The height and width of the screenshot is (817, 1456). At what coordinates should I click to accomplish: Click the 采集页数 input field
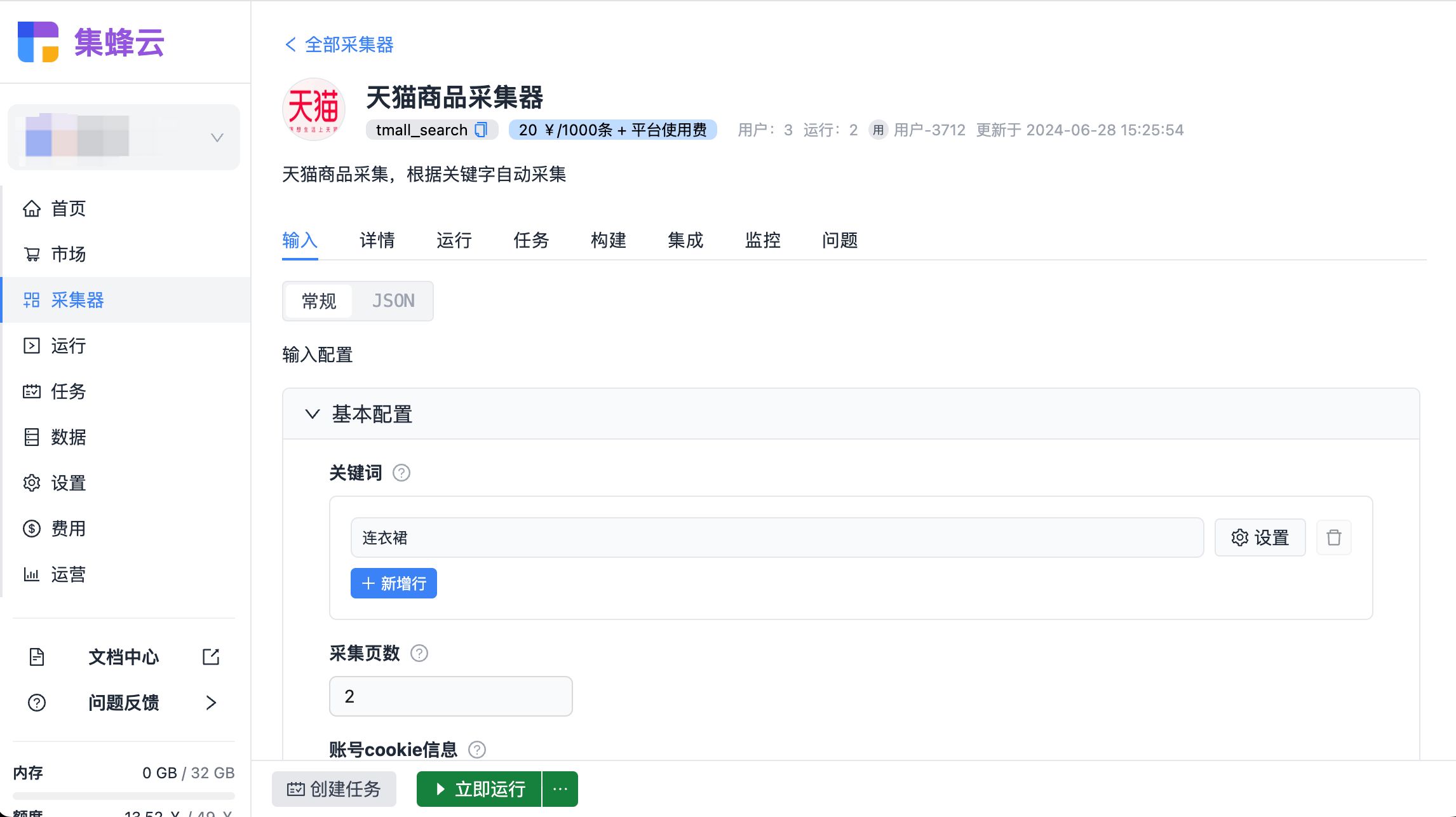point(450,696)
